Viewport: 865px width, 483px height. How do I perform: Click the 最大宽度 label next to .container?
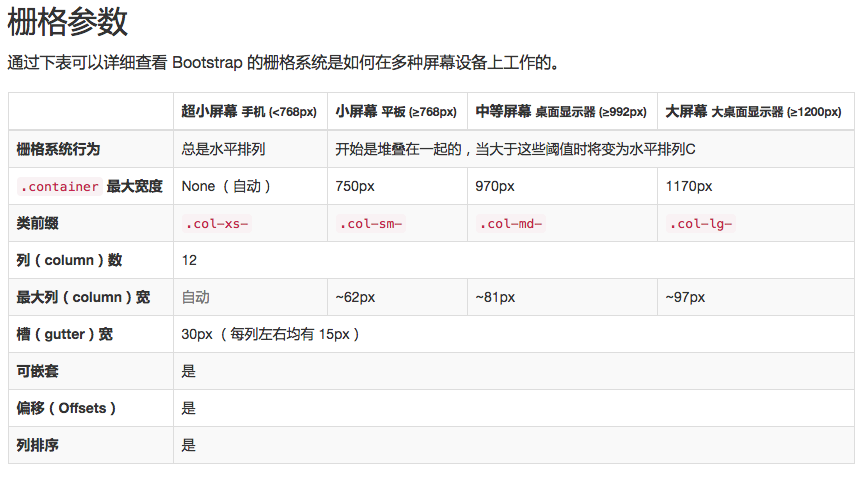click(x=135, y=186)
